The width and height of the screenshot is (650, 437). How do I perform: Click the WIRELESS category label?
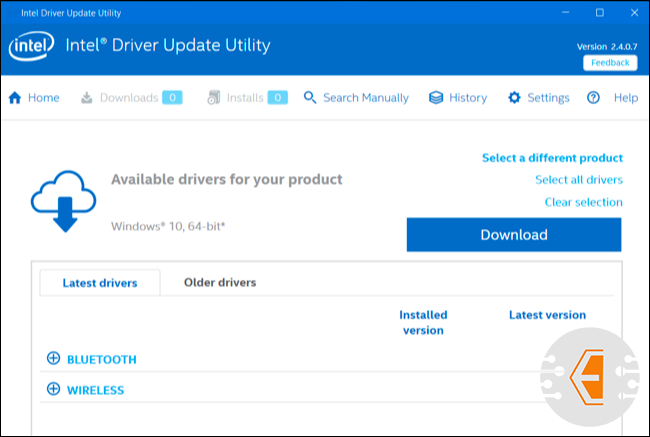[x=95, y=390]
